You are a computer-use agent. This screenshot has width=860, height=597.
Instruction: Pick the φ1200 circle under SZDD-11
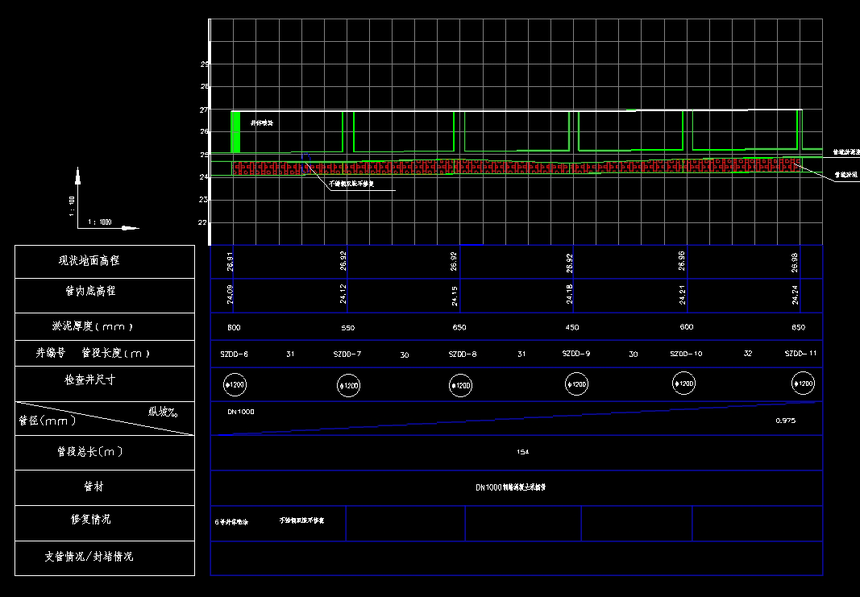[x=803, y=384]
